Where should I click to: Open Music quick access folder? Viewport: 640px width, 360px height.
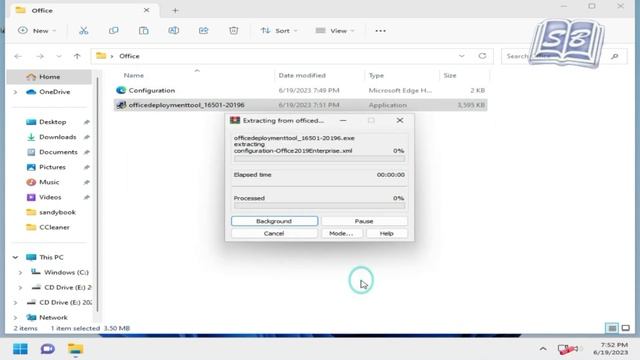(x=49, y=182)
